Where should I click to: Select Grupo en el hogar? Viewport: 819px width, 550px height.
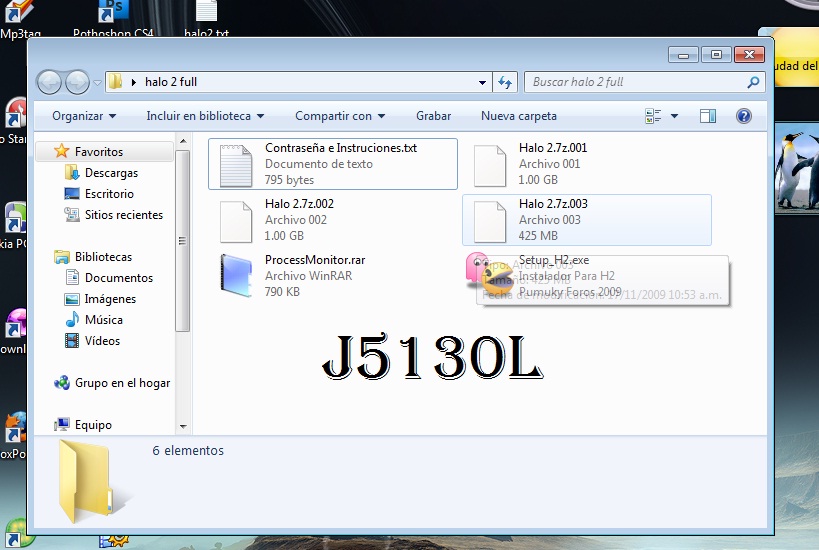click(x=122, y=383)
